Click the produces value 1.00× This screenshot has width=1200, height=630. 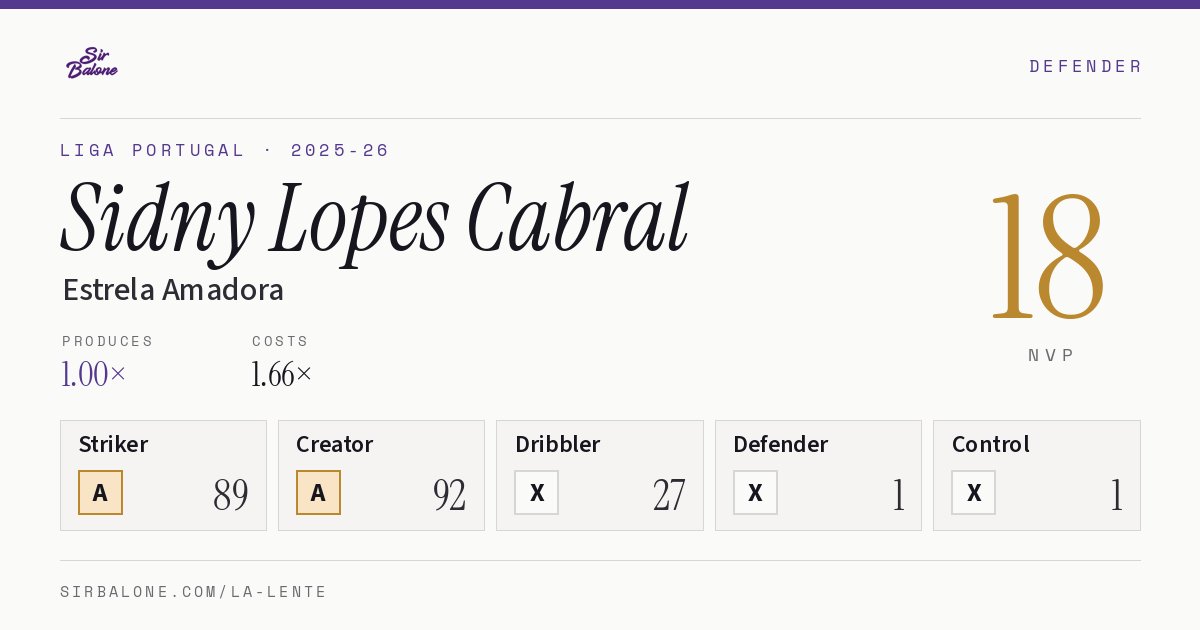pos(94,374)
